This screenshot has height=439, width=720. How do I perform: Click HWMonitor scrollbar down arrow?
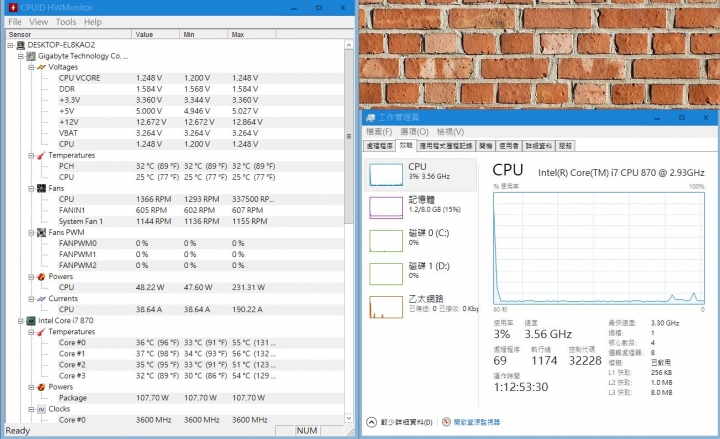[x=349, y=418]
